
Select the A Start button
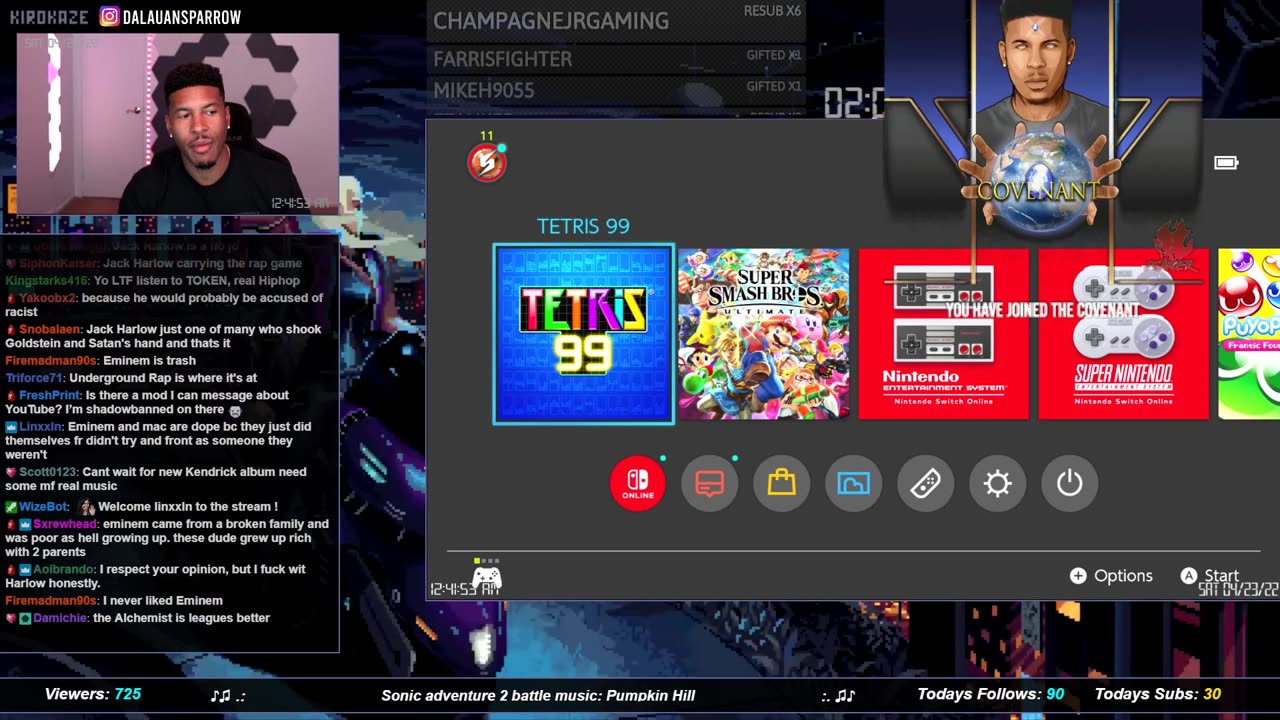1210,576
